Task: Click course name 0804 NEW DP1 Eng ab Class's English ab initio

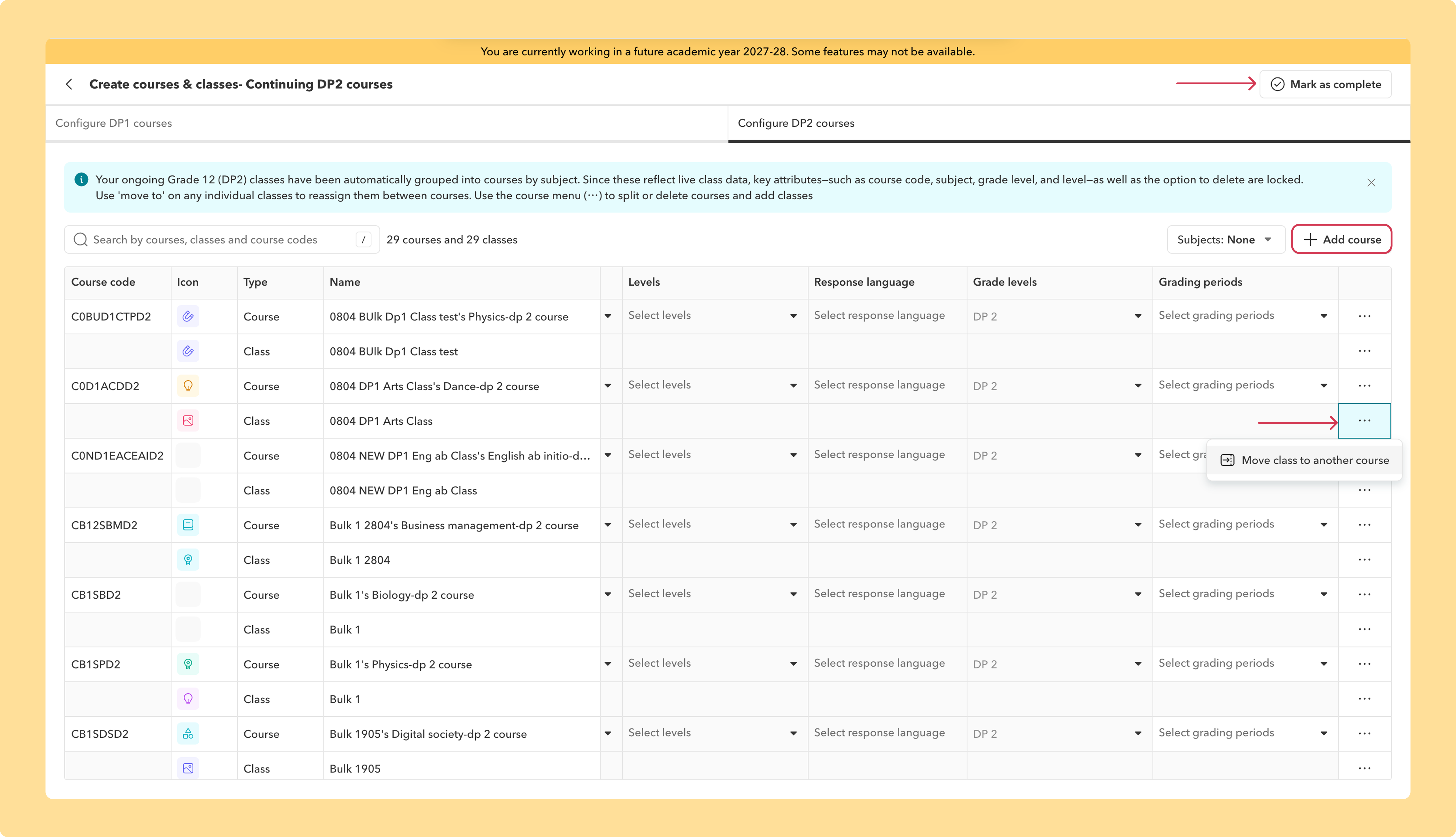Action: click(x=460, y=456)
